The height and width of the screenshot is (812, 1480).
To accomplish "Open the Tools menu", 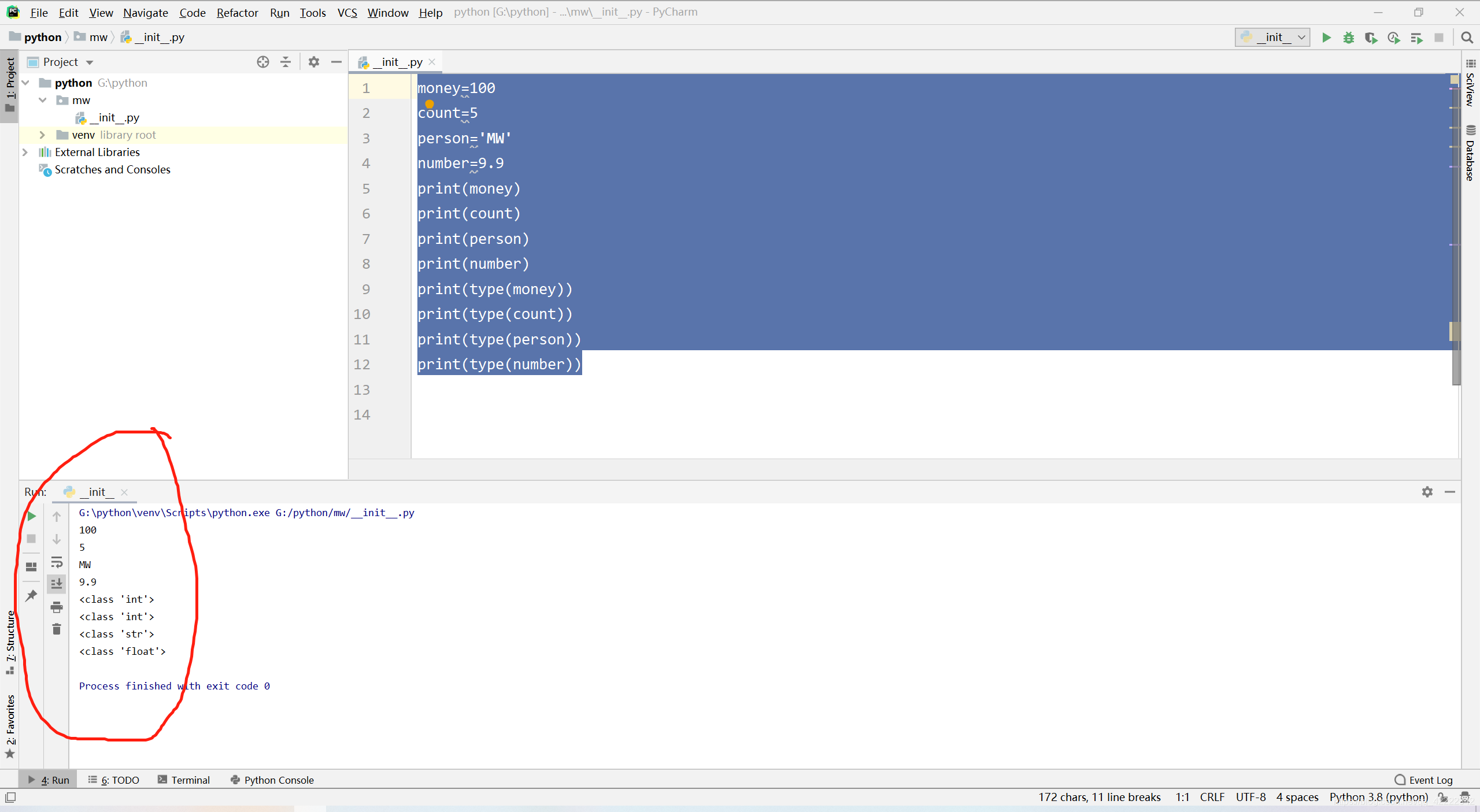I will coord(313,13).
